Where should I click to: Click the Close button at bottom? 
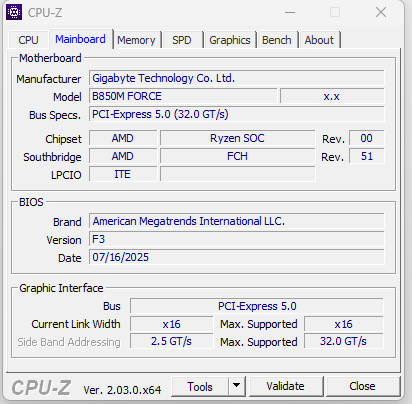[363, 386]
